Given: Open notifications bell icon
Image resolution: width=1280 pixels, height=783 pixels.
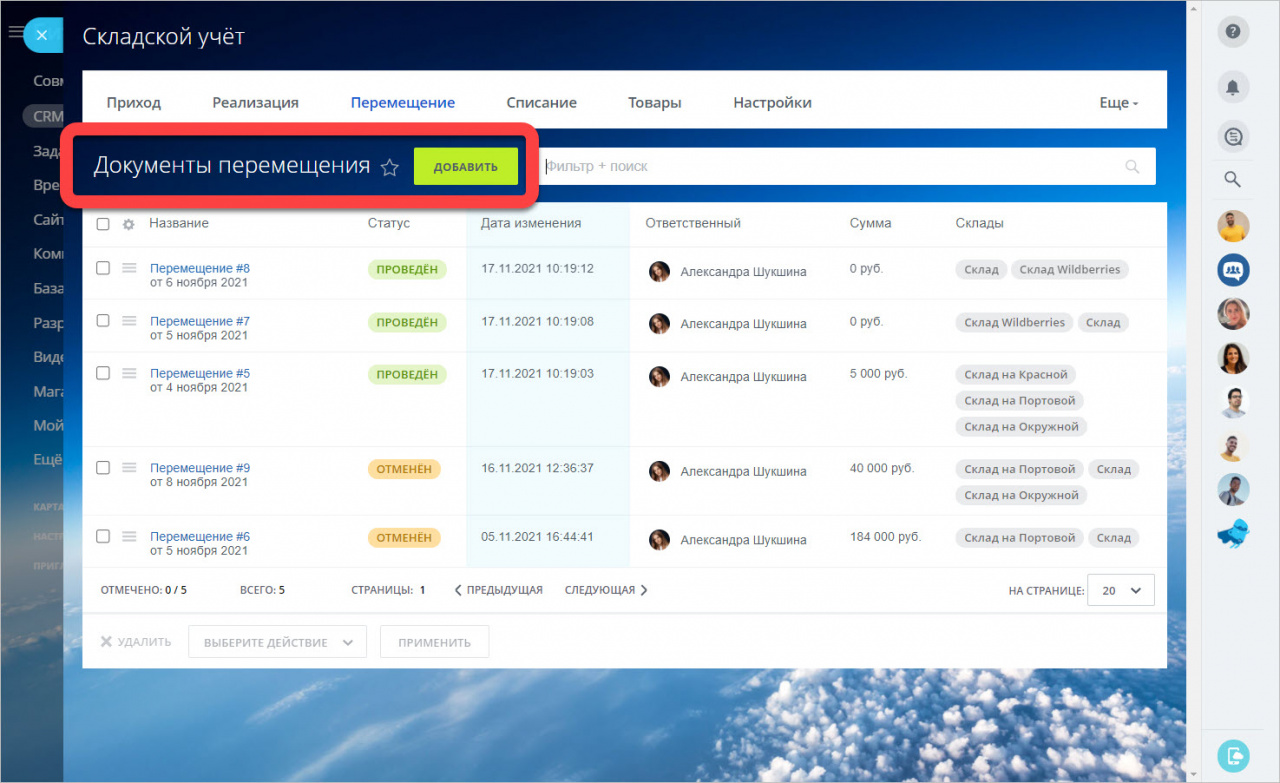Looking at the screenshot, I should pyautogui.click(x=1233, y=87).
